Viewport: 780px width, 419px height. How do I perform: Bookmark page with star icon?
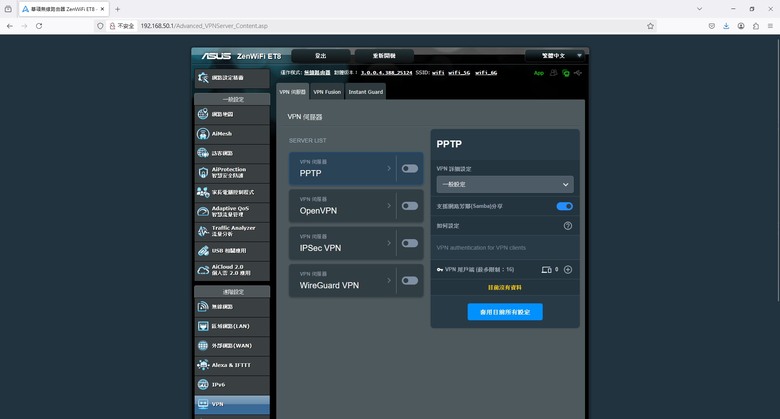pyautogui.click(x=650, y=26)
